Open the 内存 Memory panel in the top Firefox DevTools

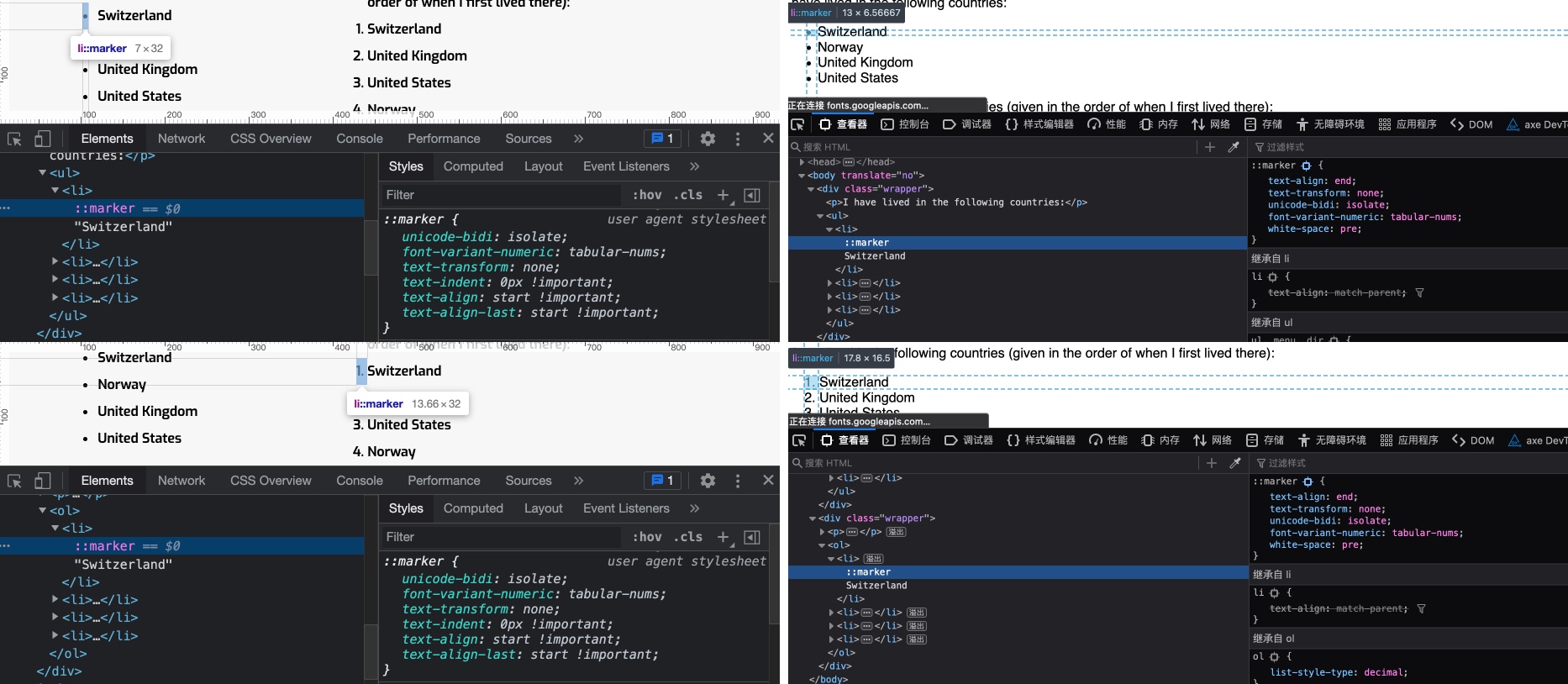[x=1159, y=124]
